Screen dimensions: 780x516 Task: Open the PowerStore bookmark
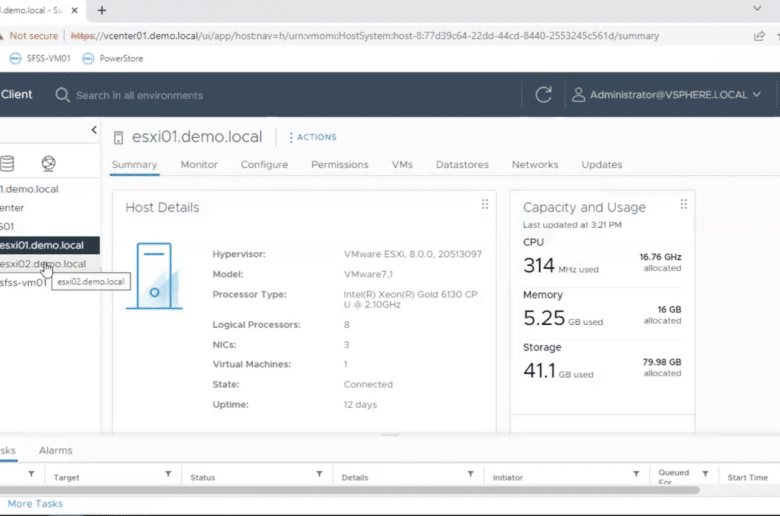point(112,58)
